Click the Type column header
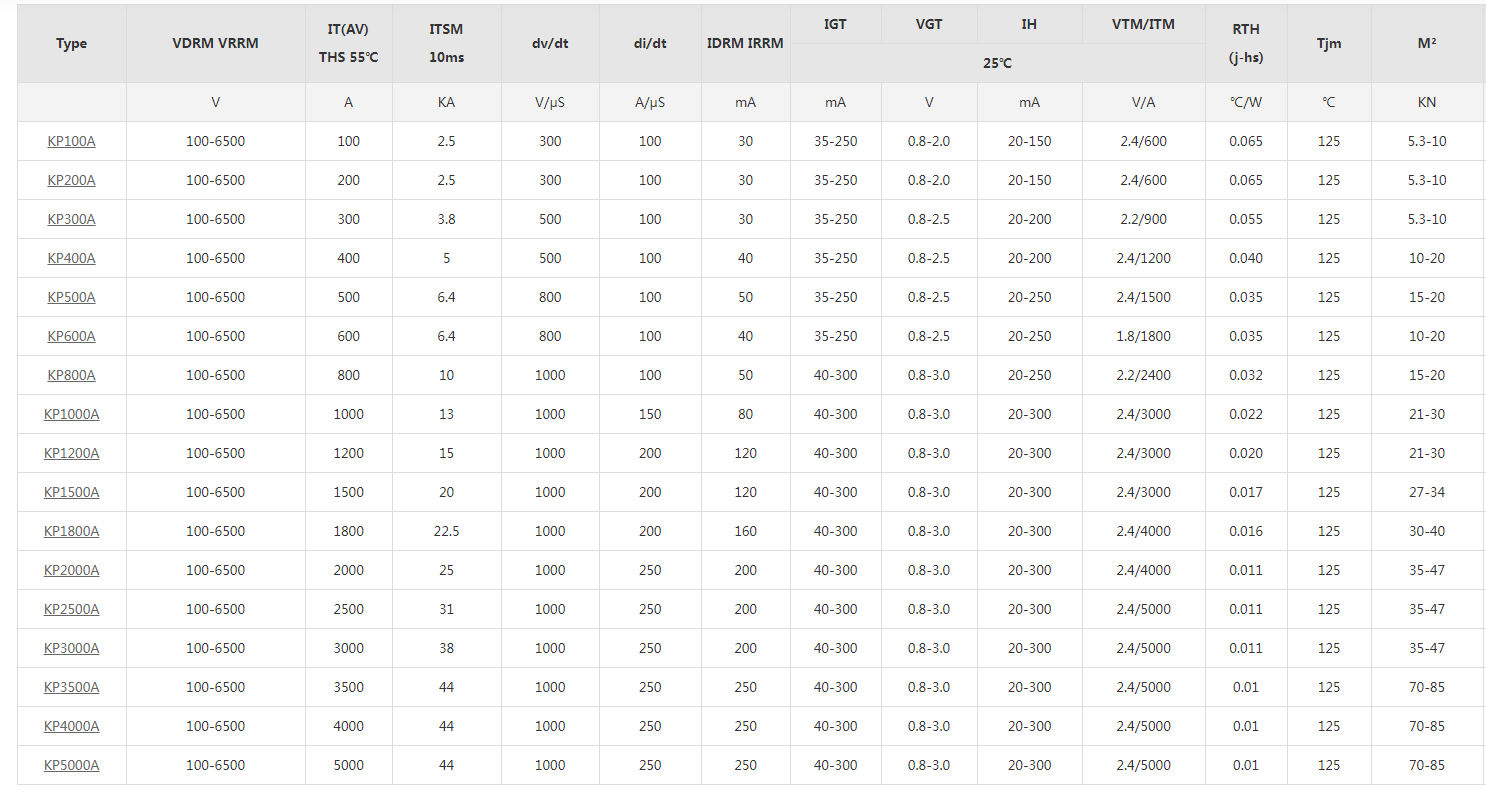 (71, 44)
